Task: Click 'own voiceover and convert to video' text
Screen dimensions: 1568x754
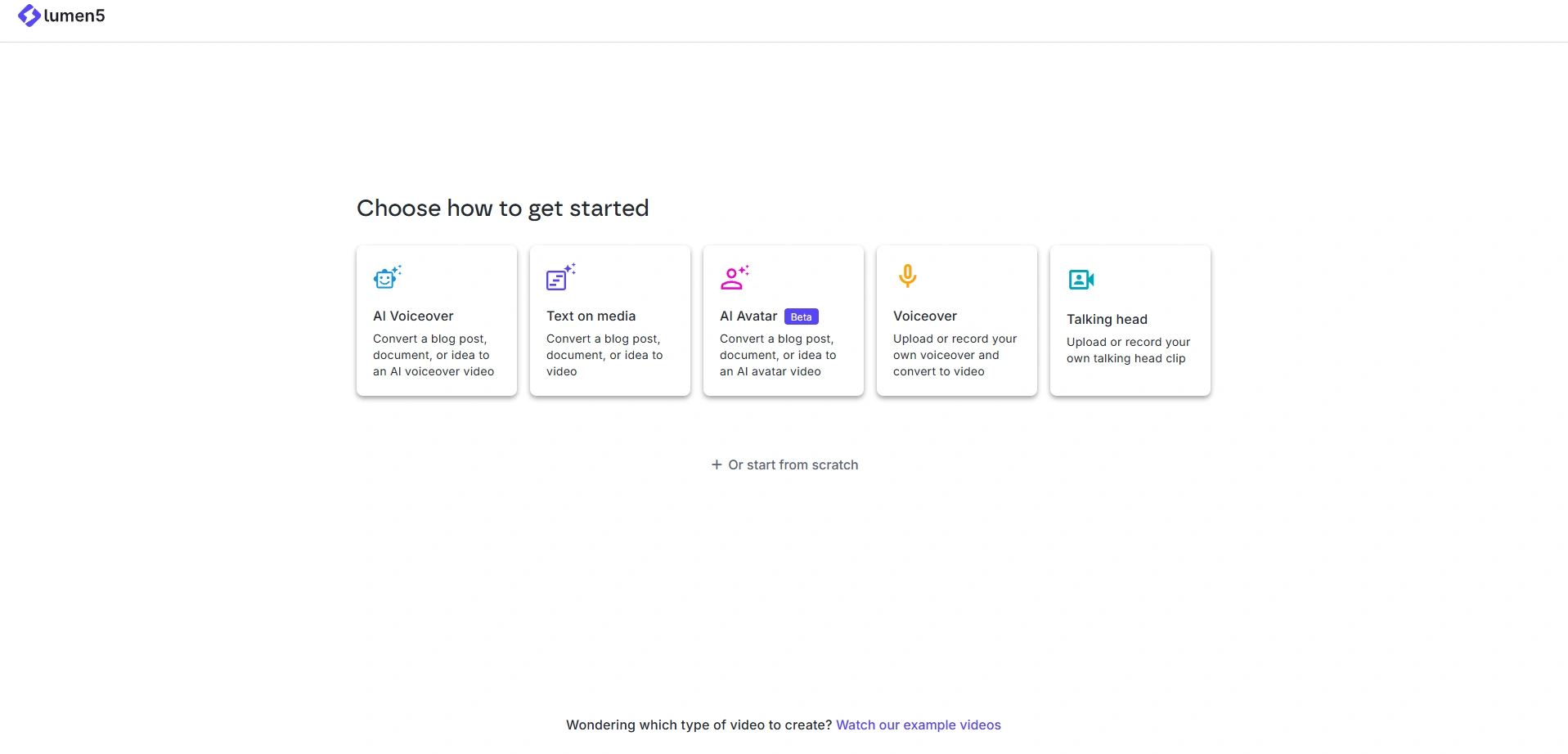Action: click(x=946, y=363)
